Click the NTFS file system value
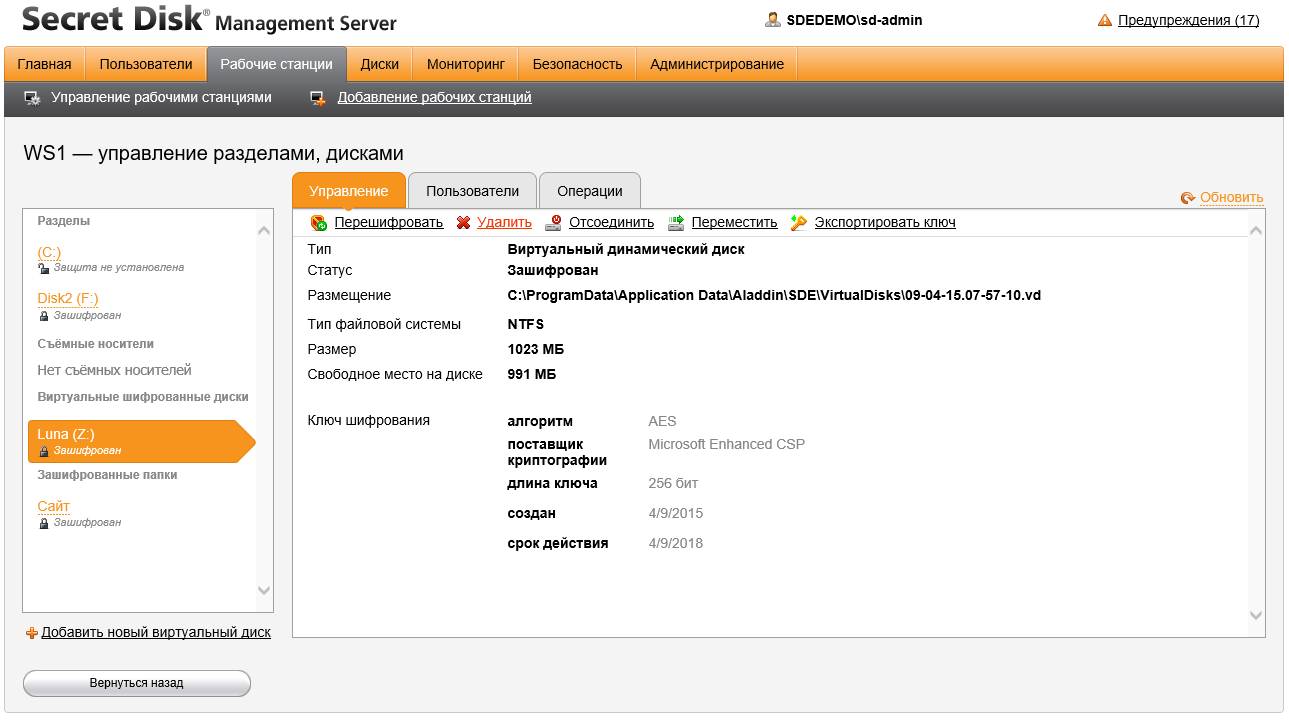 (x=526, y=324)
